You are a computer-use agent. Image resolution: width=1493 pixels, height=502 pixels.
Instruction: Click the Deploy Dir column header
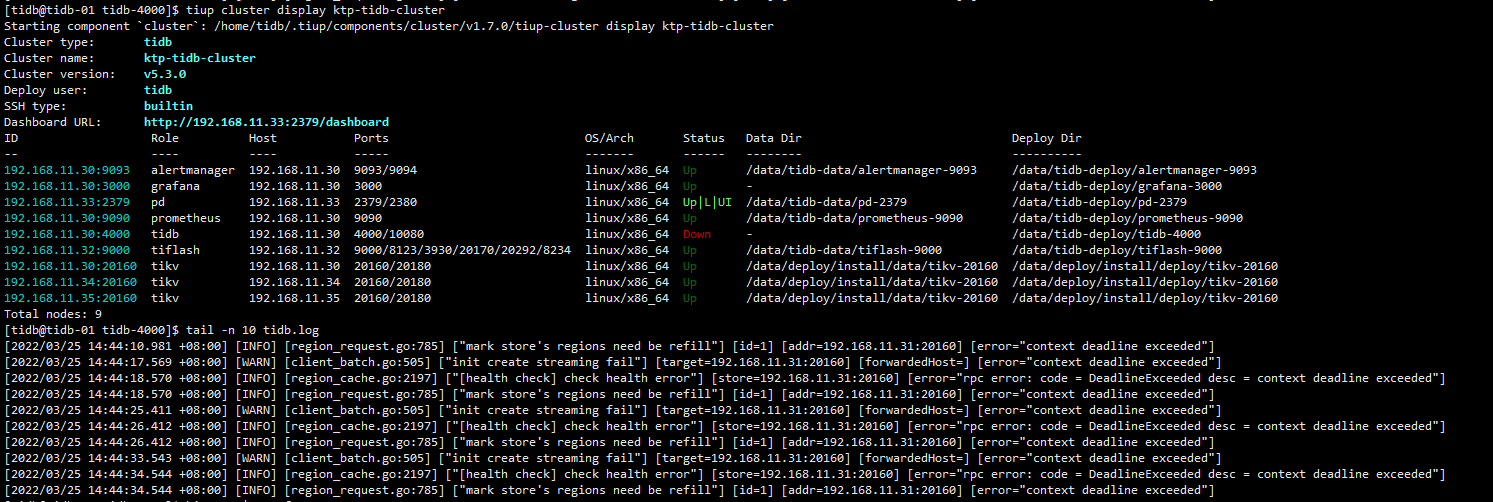[x=1046, y=138]
